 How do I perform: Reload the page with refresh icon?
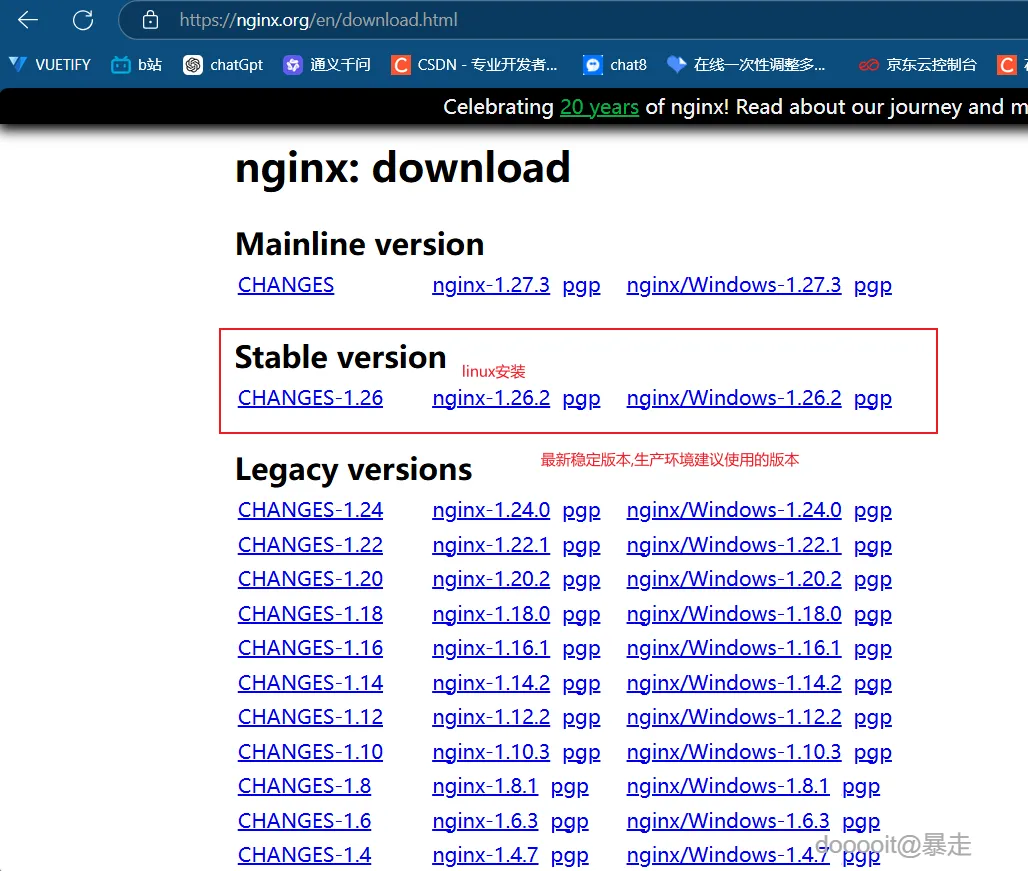pos(83,20)
